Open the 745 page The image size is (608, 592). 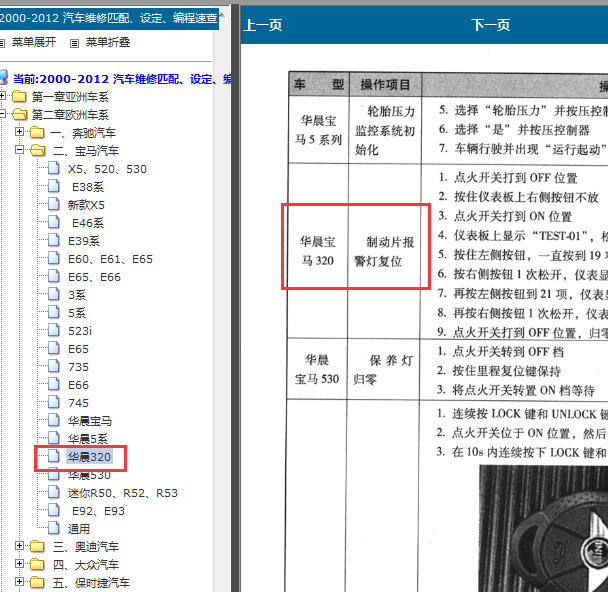coord(78,403)
